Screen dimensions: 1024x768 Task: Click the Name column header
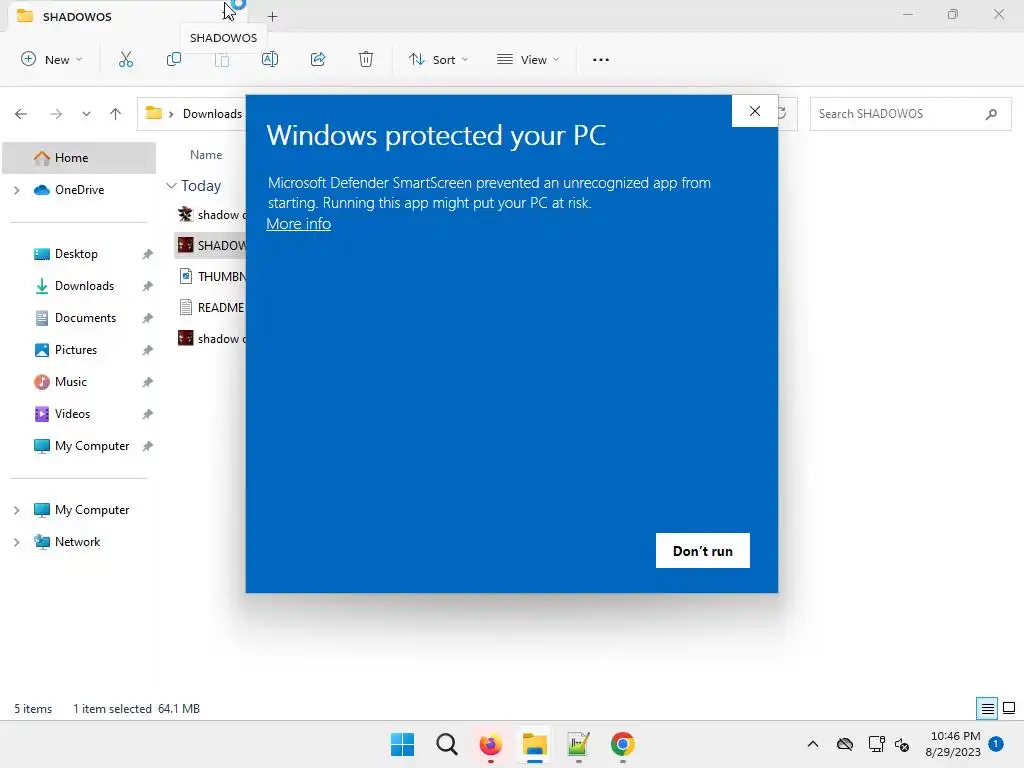206,155
